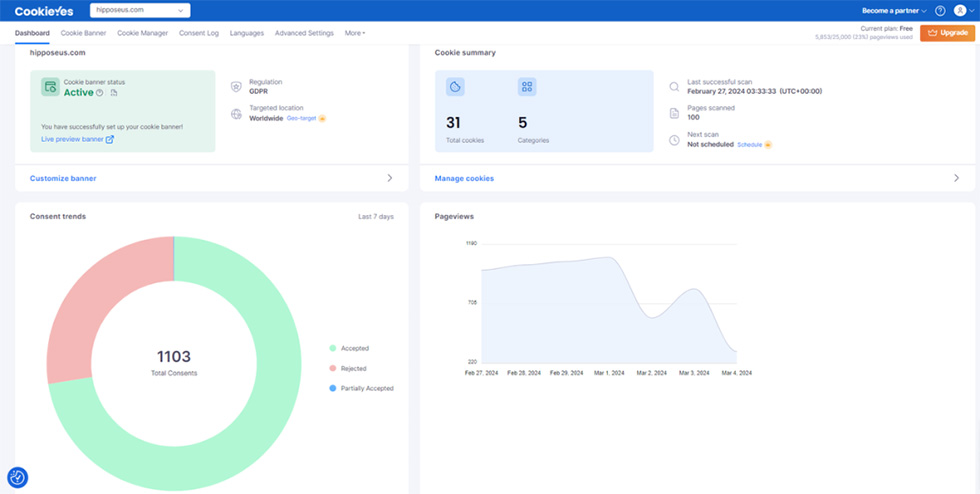Go to Advanced Settings tab
The height and width of the screenshot is (494, 980).
(304, 33)
